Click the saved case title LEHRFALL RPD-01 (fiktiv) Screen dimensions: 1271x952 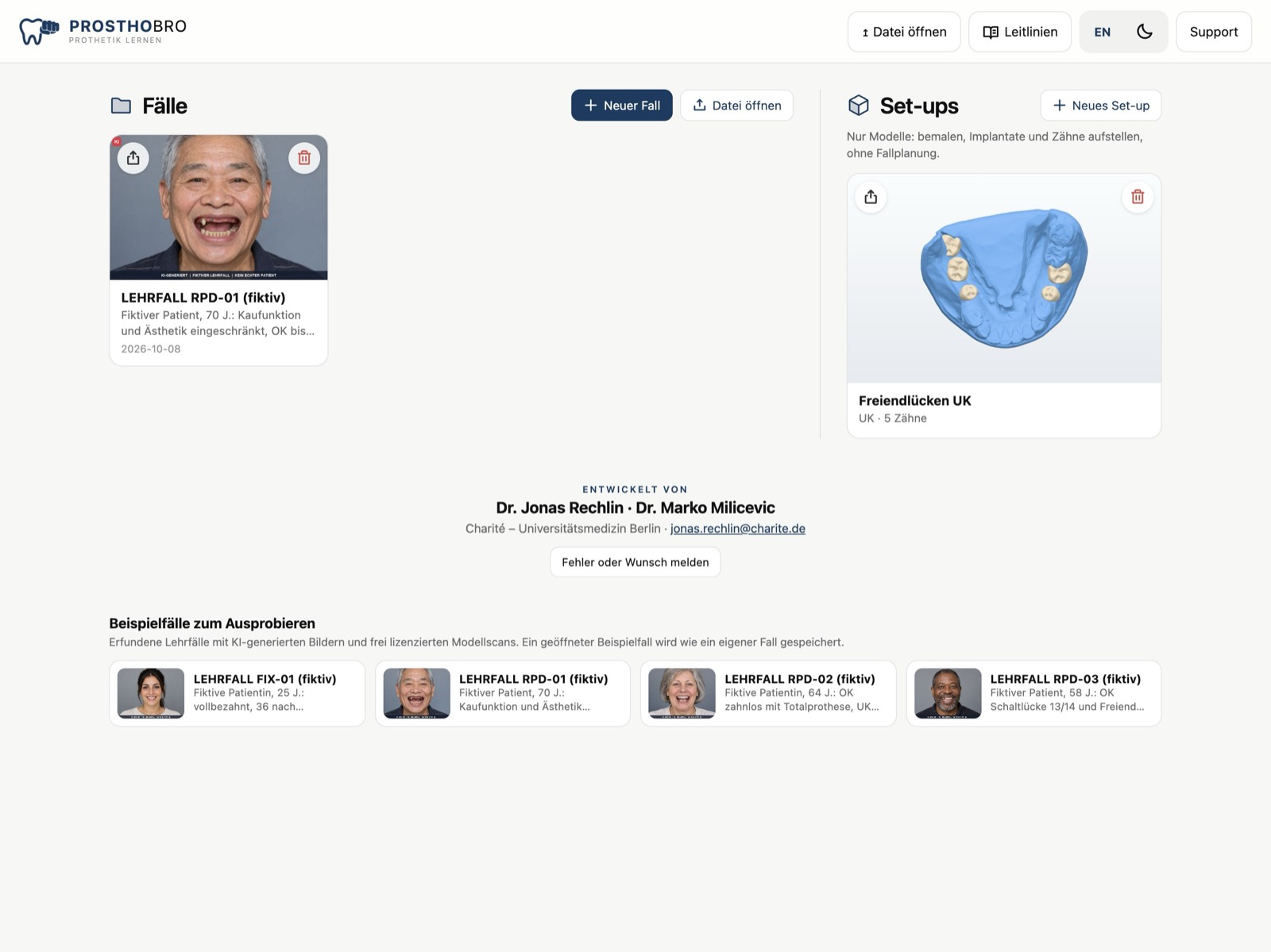tap(203, 298)
